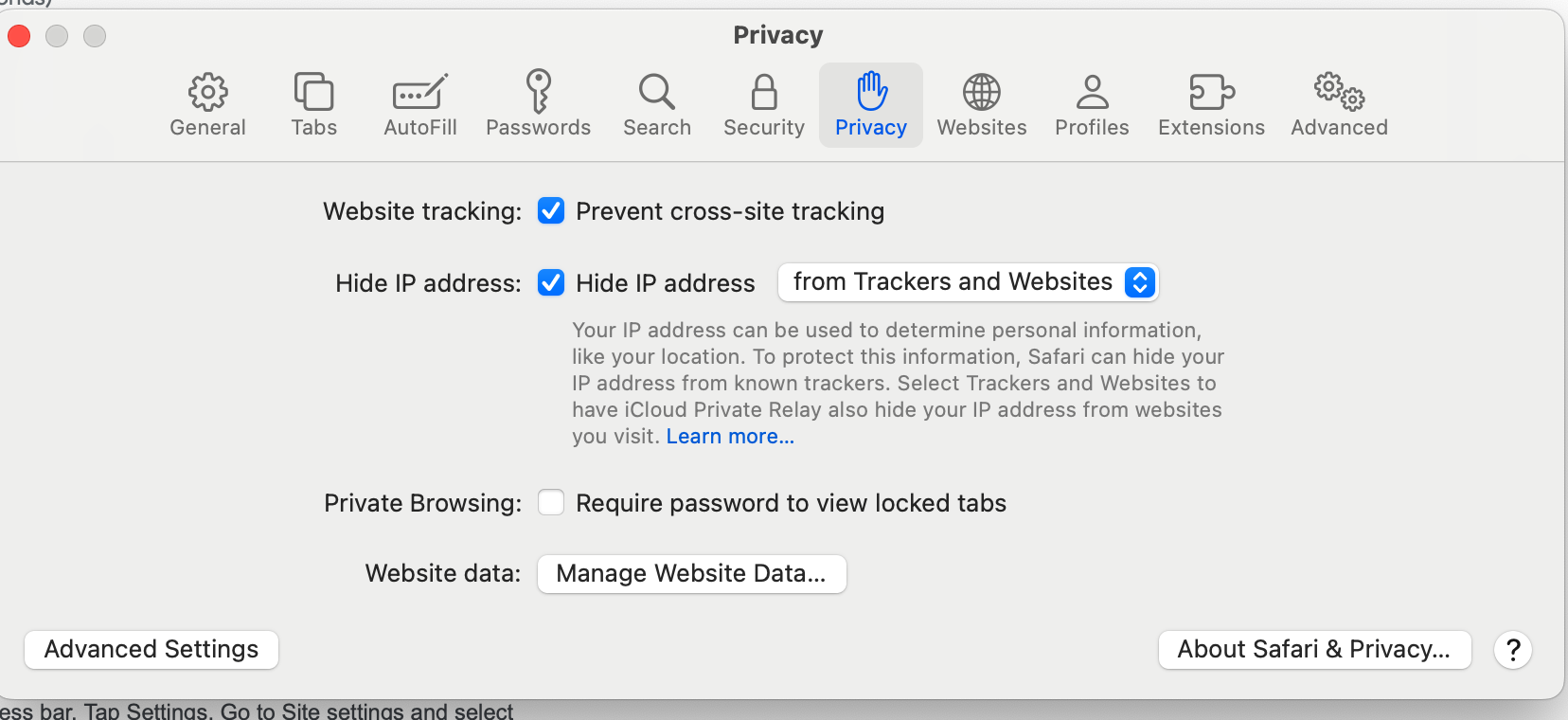Open AutoFill preferences

point(419,104)
